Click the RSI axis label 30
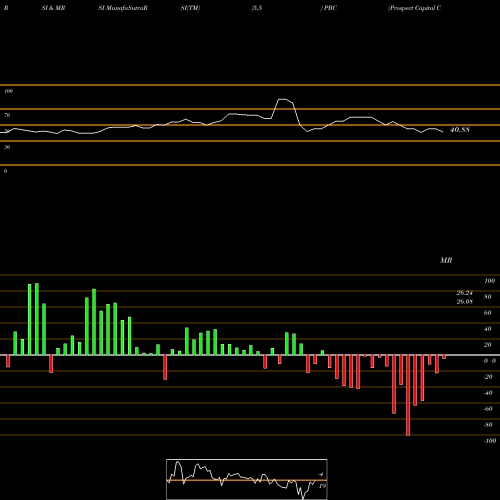This screenshot has width=500, height=500. [7, 147]
